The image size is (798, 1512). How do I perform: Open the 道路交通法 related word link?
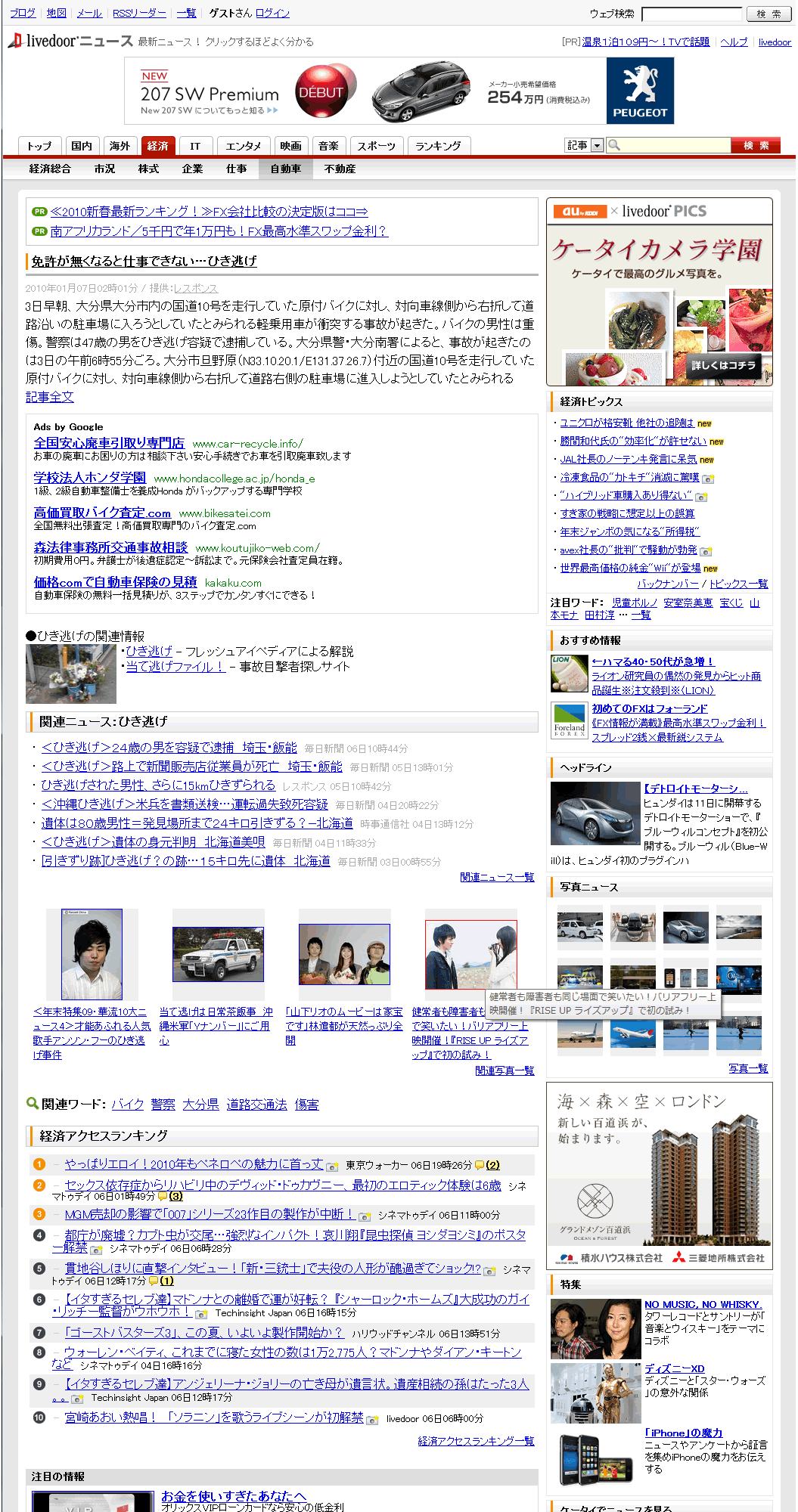[x=256, y=1105]
